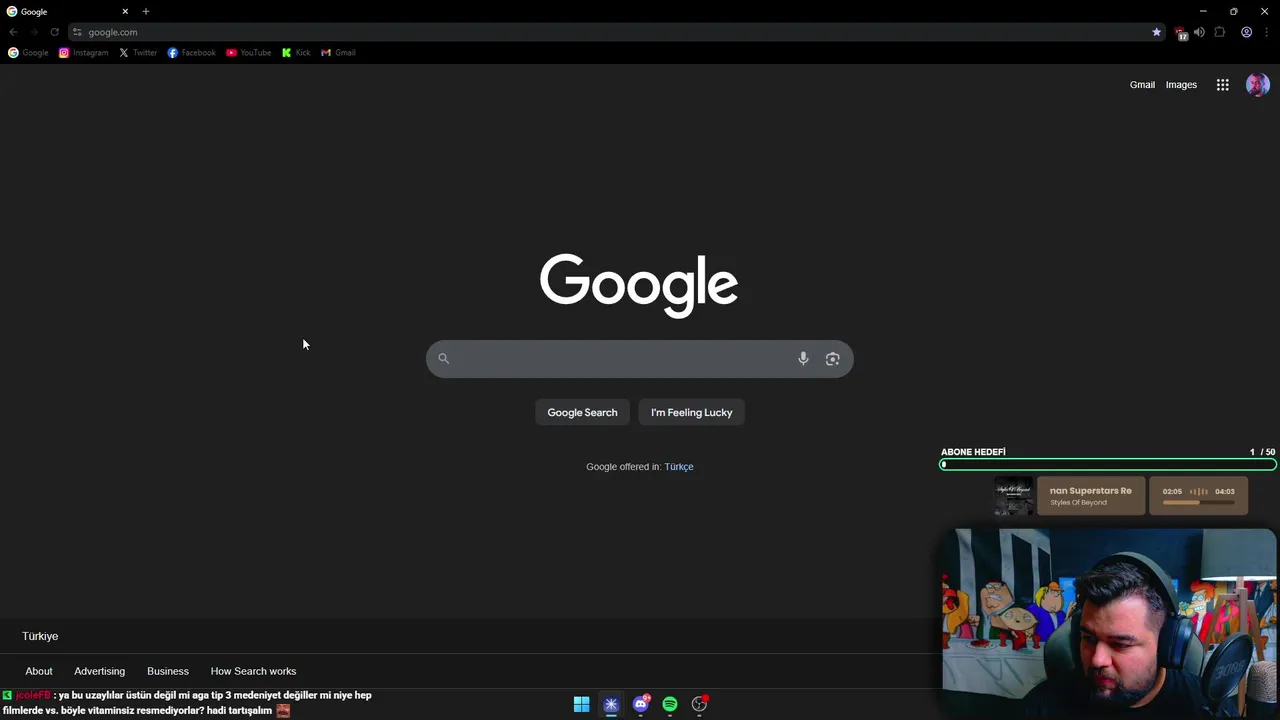Open How Search works link

tap(253, 671)
